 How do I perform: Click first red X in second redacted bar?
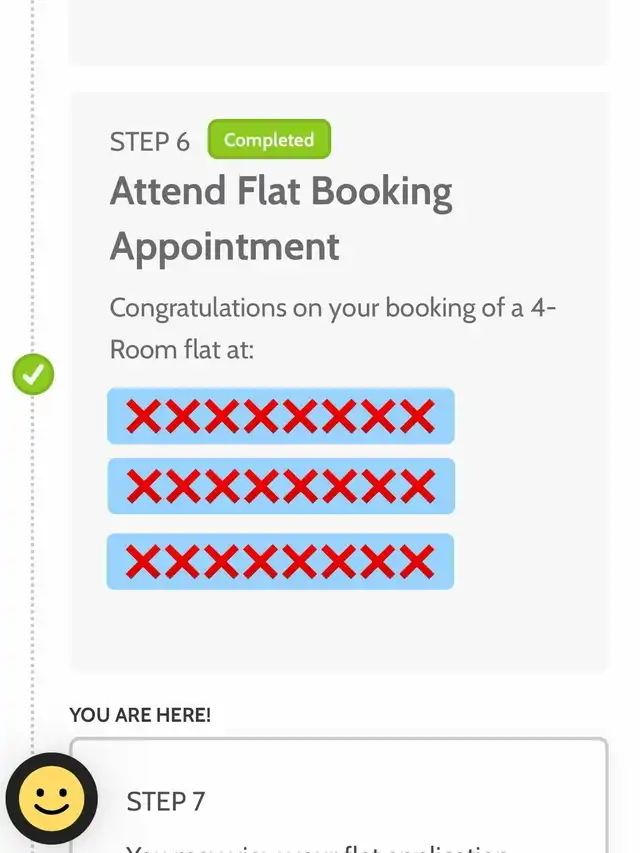tap(143, 486)
